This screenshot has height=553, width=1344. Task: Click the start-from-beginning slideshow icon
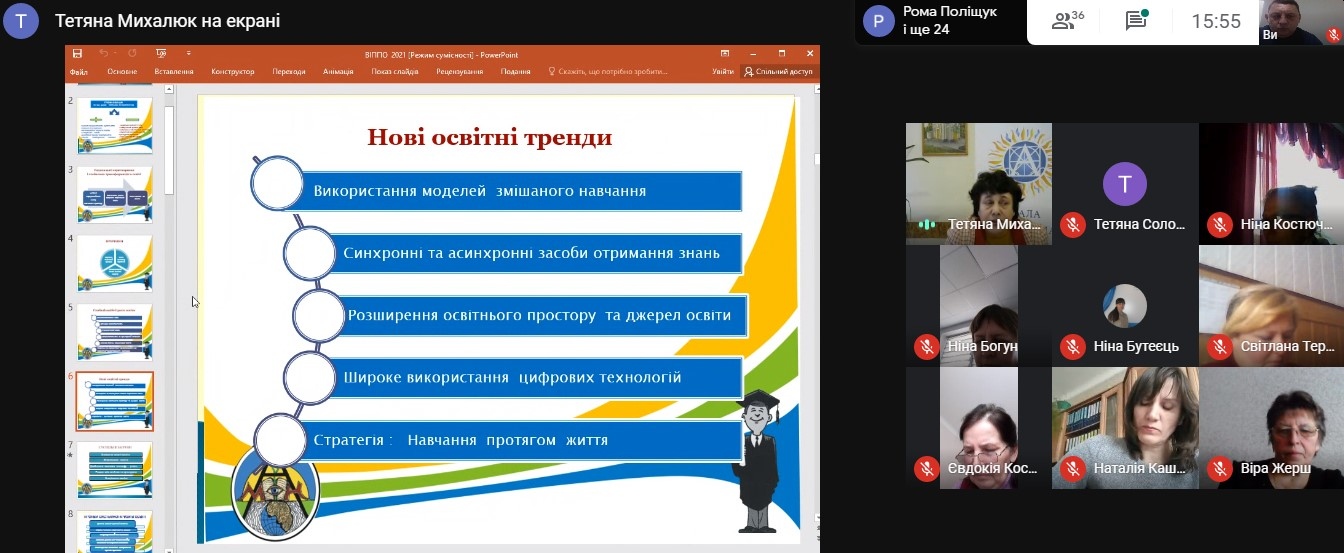point(160,54)
